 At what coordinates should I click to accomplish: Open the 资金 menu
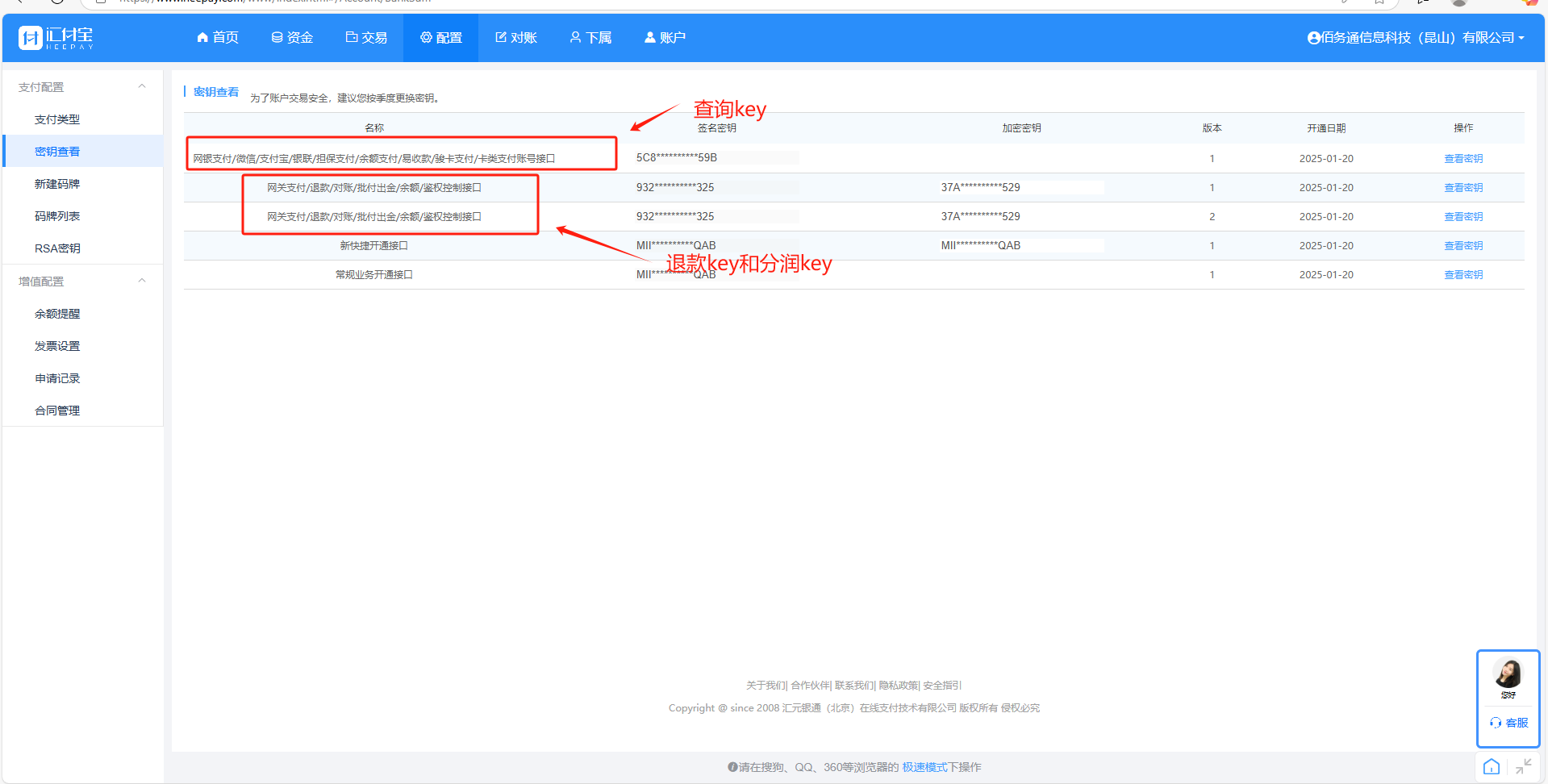click(x=292, y=38)
